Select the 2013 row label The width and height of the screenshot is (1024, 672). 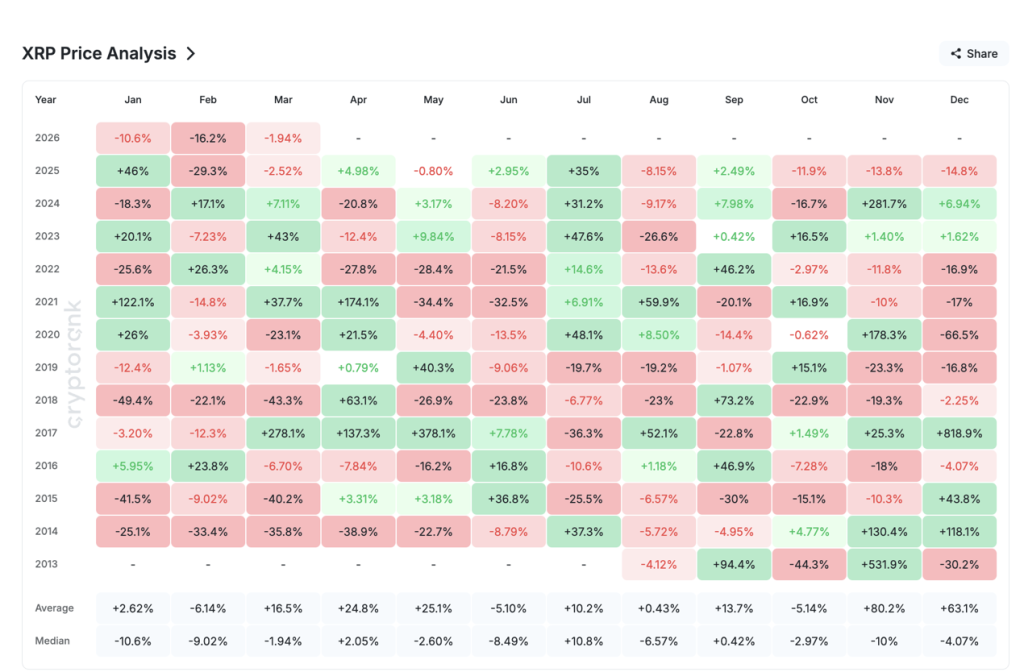(x=47, y=564)
